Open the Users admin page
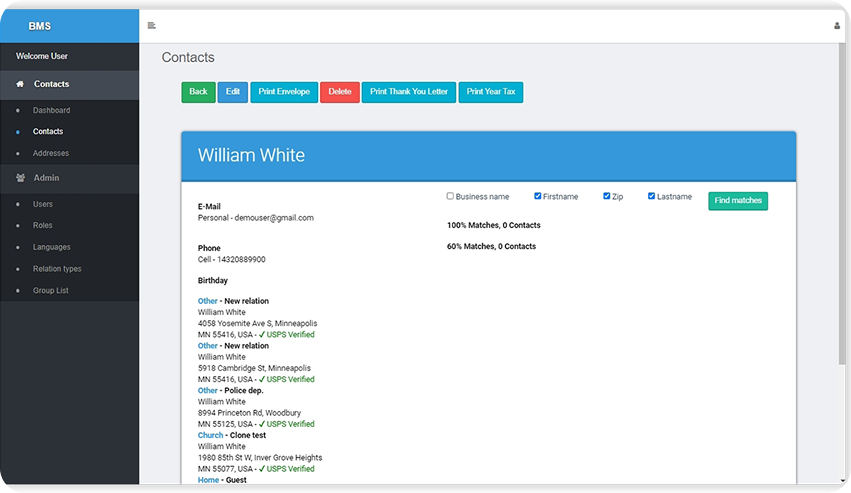 [43, 204]
